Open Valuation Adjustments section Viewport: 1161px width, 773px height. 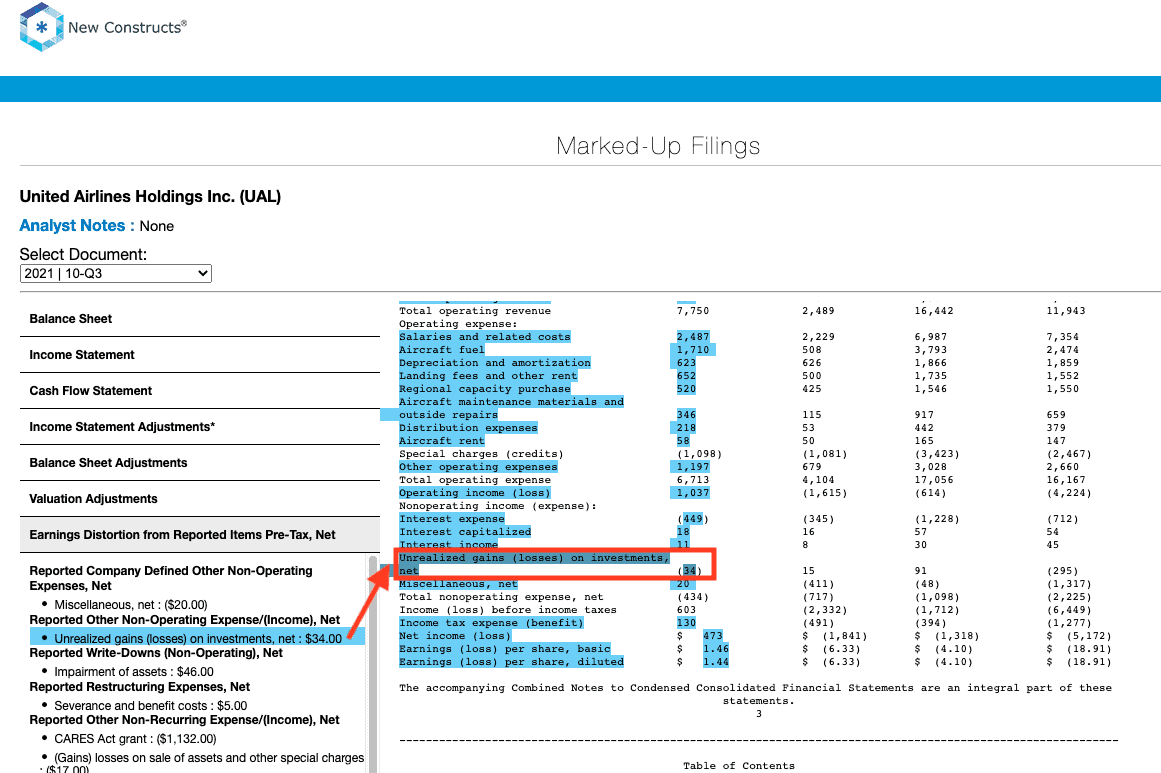(200, 499)
